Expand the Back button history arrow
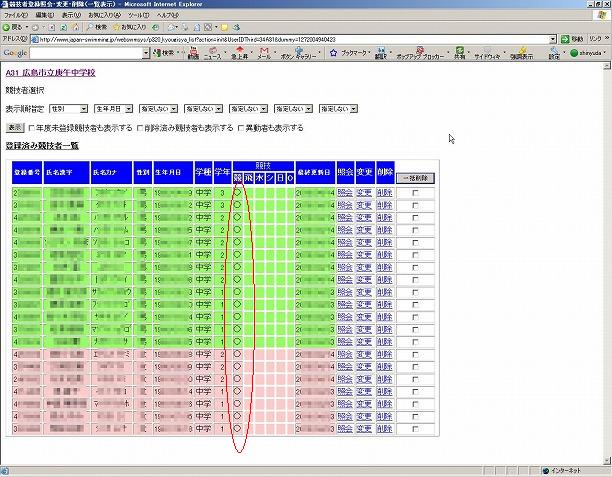Viewport: 612px width, 477px height. (x=27, y=27)
